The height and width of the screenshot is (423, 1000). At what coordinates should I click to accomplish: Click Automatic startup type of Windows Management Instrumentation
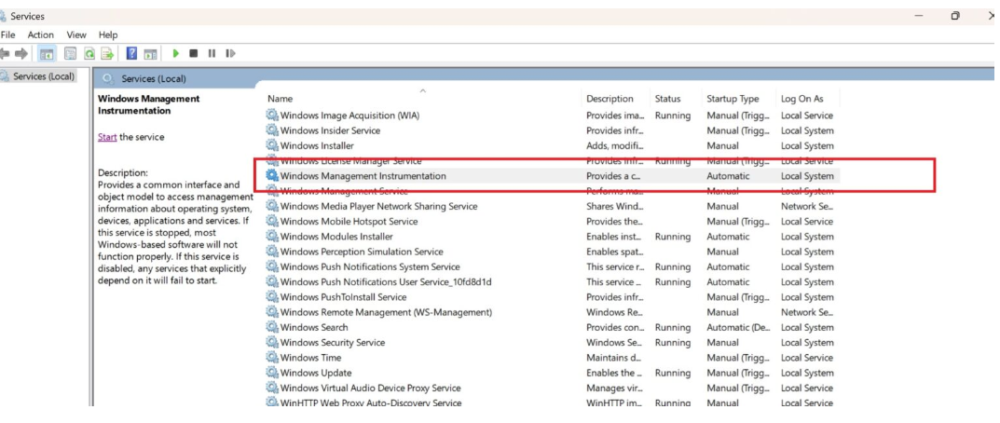[x=728, y=176]
